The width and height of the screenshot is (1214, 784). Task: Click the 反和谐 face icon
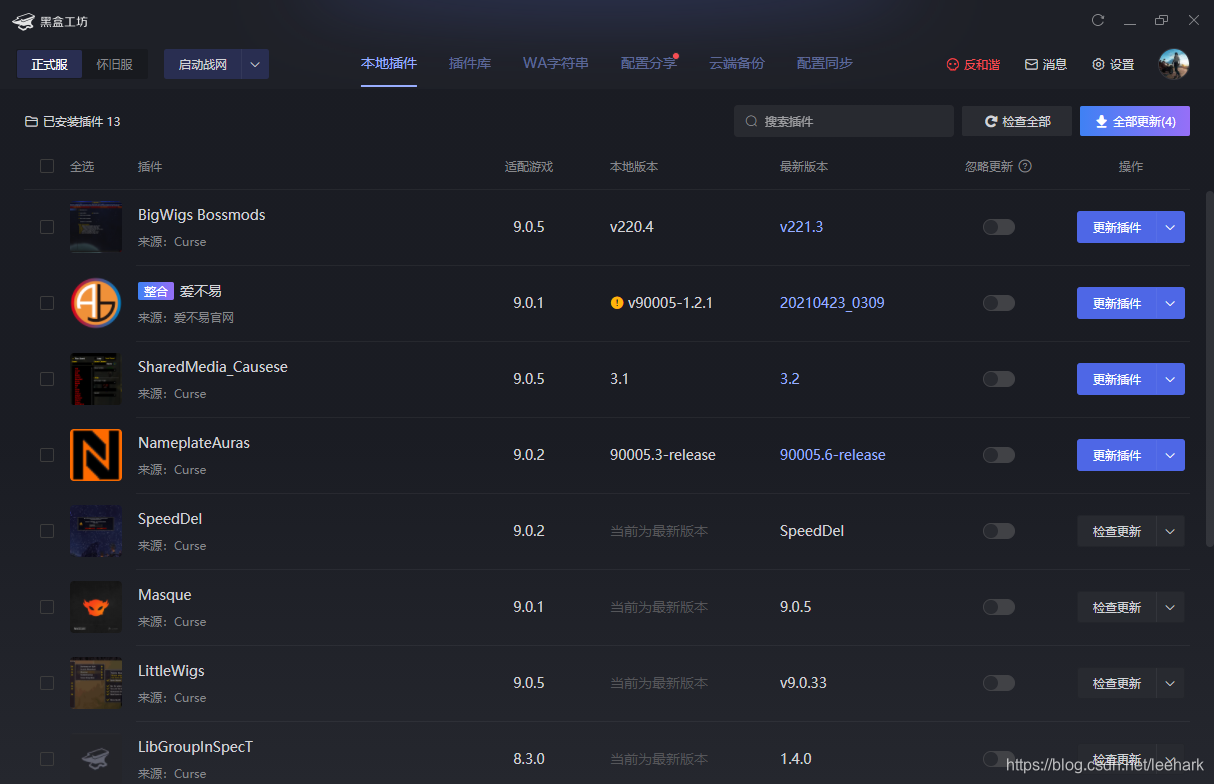pyautogui.click(x=952, y=64)
